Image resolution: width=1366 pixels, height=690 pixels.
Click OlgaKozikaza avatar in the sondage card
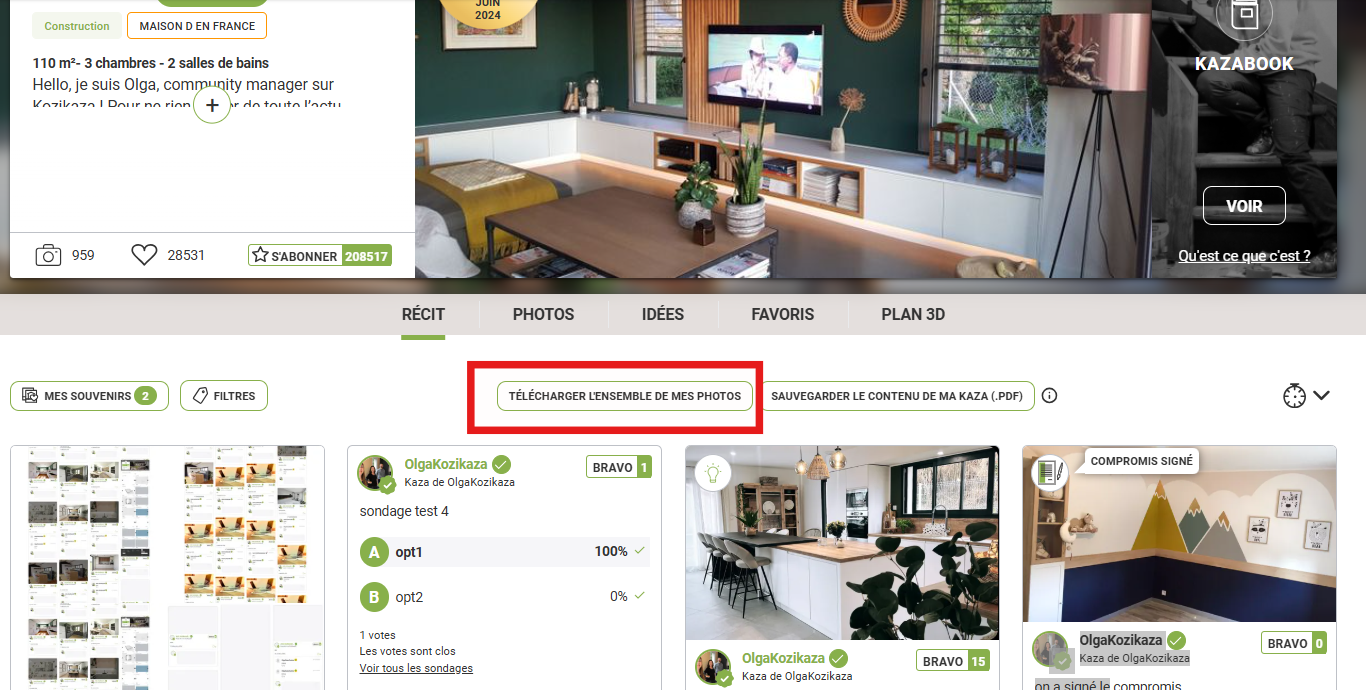[376, 473]
